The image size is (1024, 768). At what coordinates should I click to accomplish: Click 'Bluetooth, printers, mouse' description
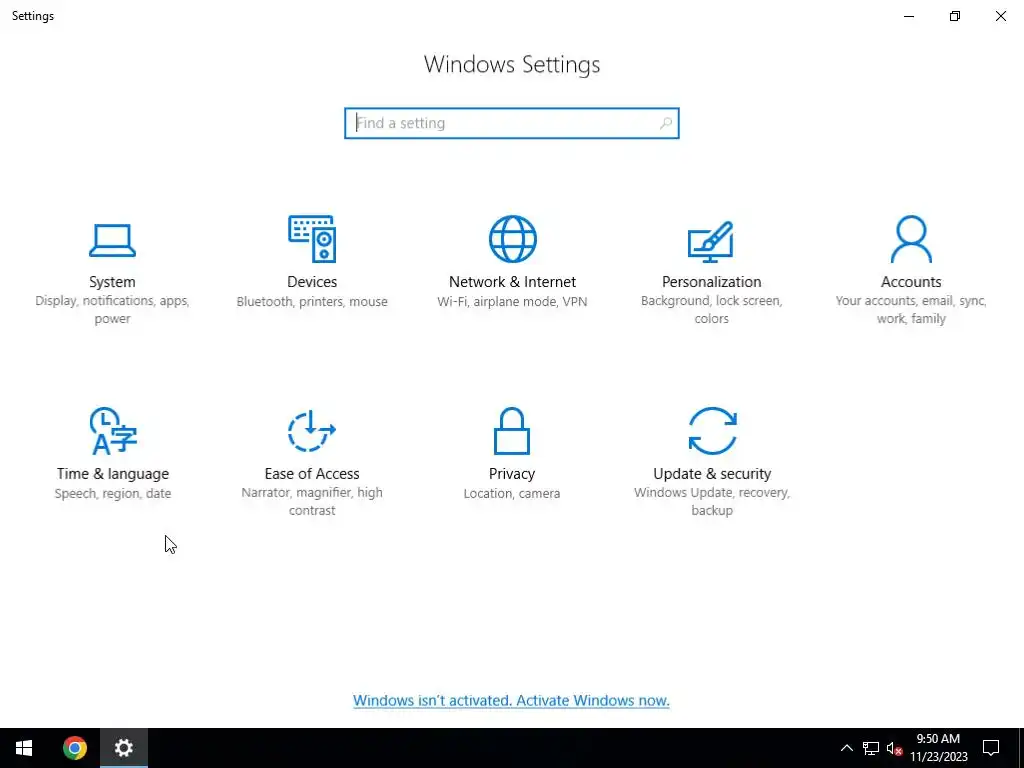[x=312, y=302]
